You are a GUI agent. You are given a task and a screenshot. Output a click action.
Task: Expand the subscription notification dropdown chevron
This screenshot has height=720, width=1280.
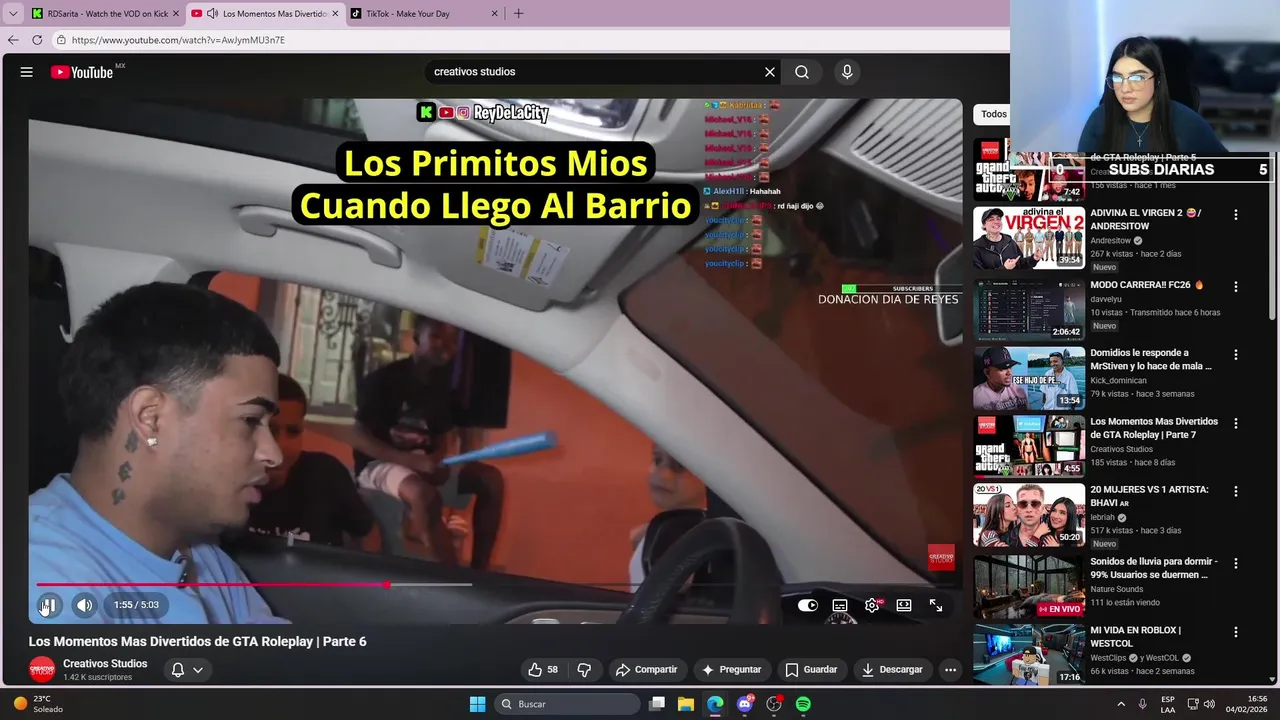click(198, 670)
